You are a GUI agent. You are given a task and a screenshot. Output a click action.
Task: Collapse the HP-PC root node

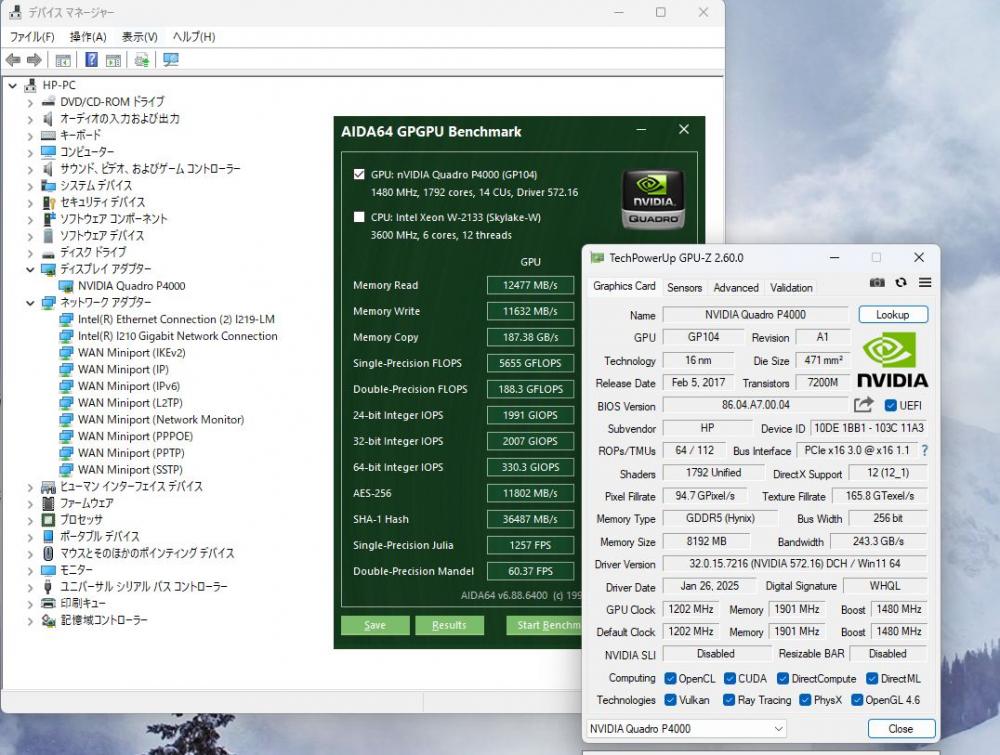(12, 85)
